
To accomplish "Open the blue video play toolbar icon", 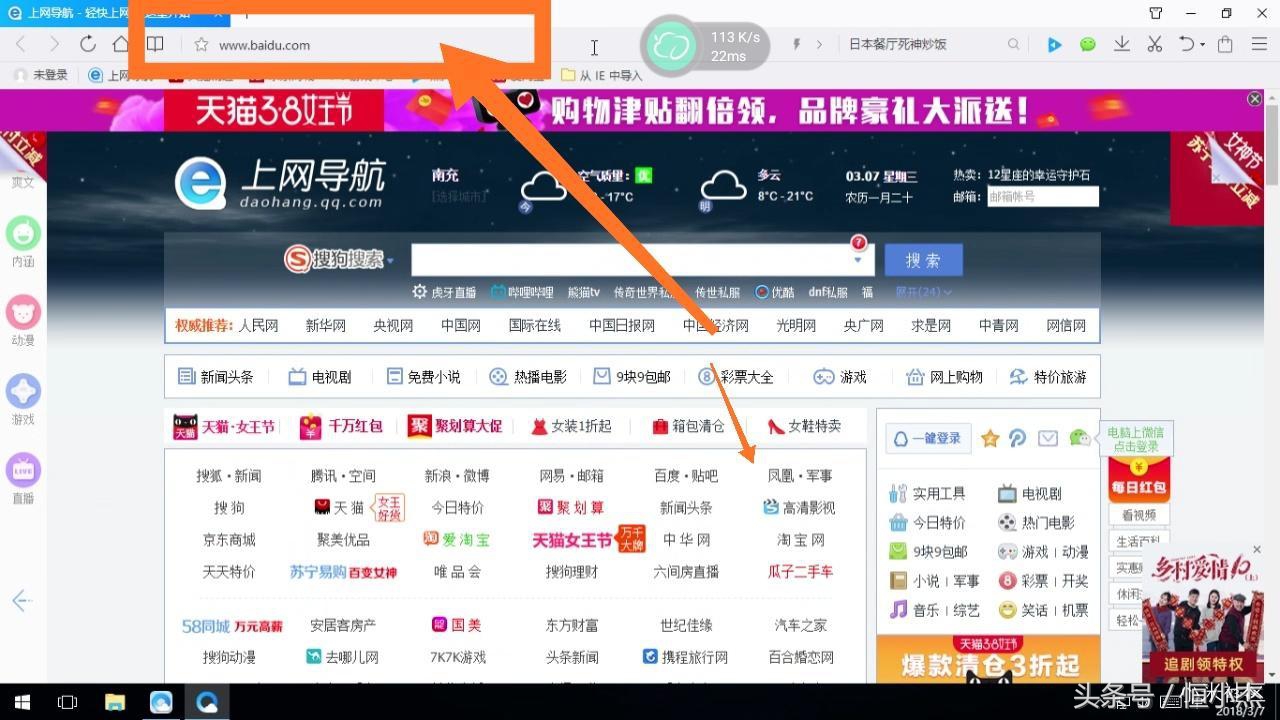I will click(x=1054, y=44).
